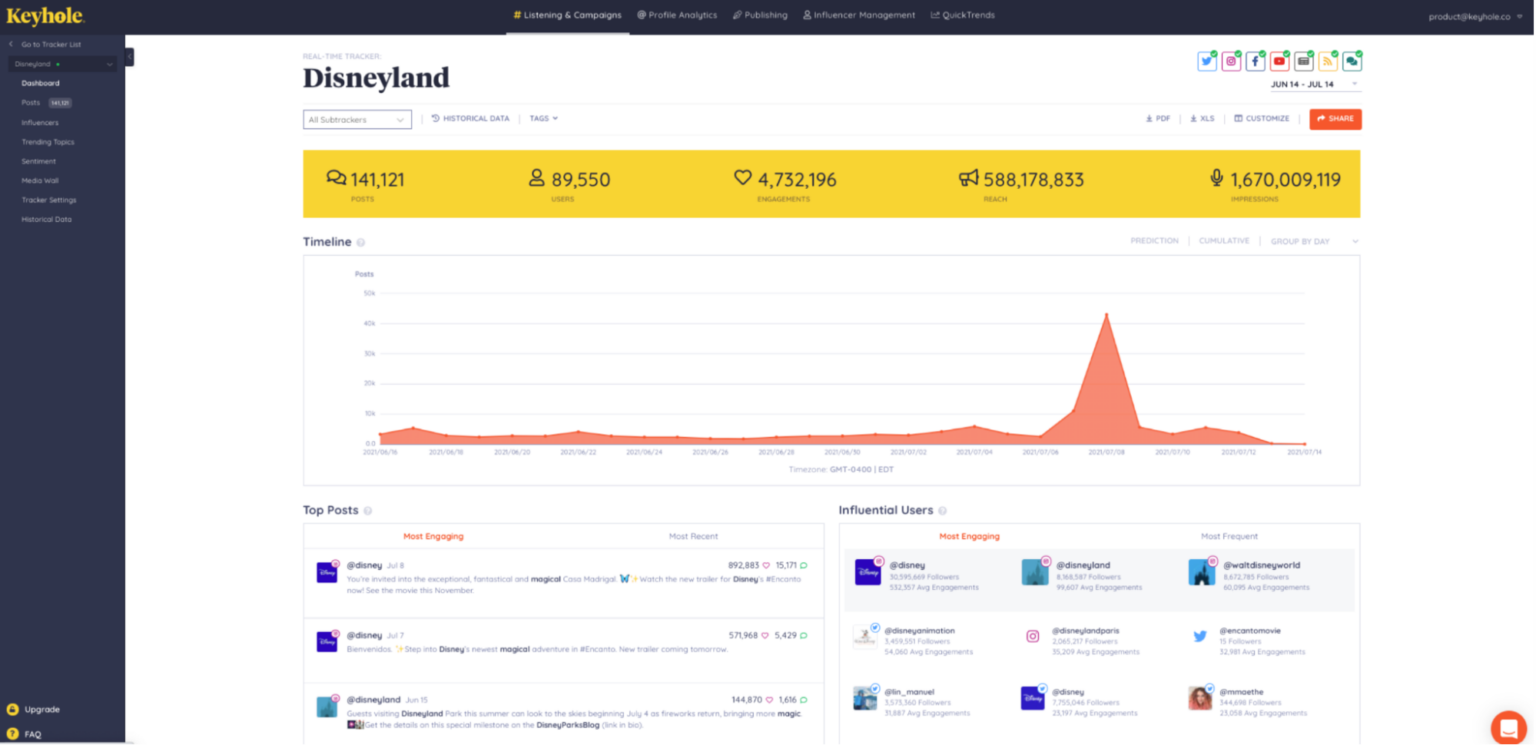Open the orange chat support widget

(x=1508, y=727)
